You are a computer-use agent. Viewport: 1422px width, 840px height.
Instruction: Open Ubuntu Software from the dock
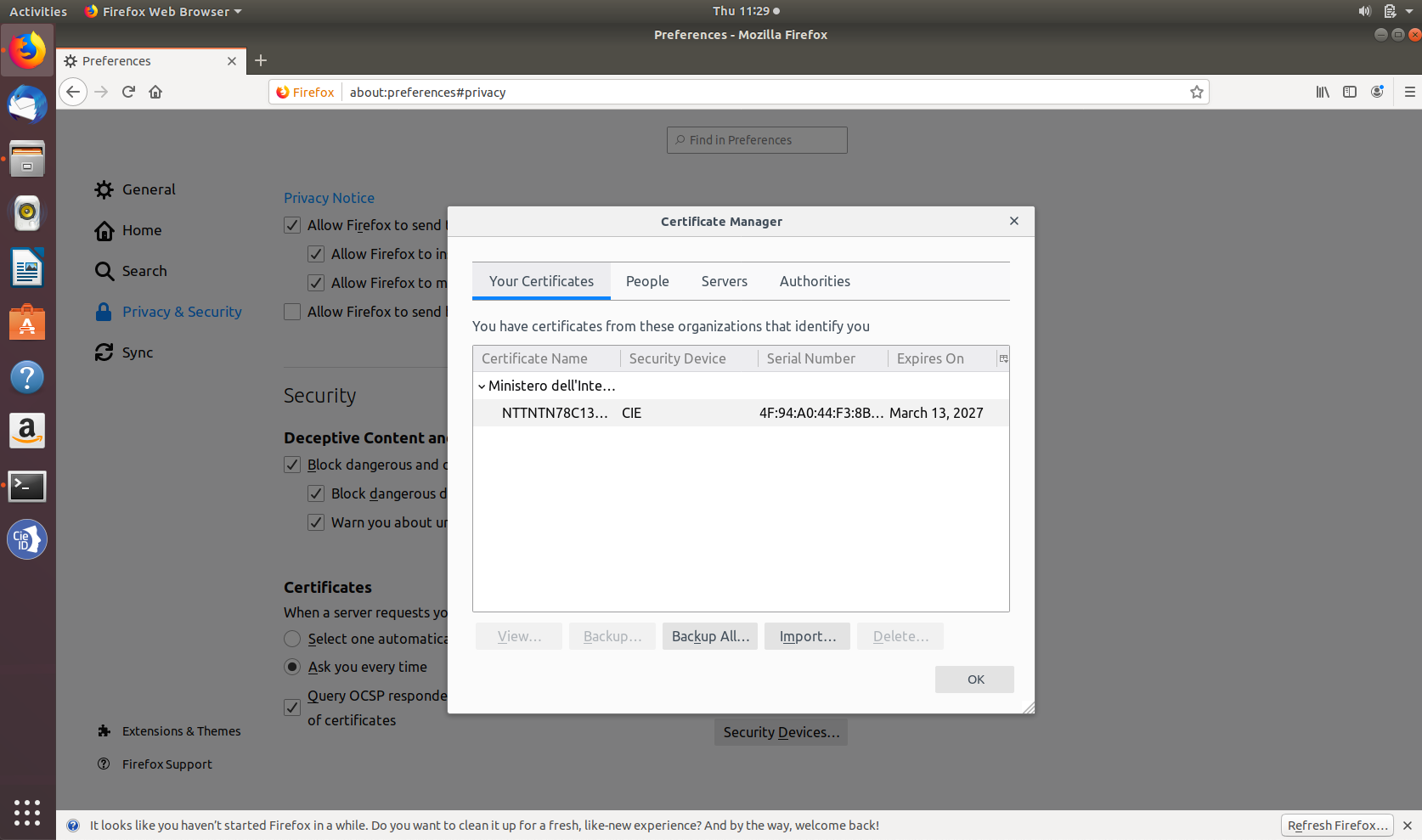[x=27, y=323]
